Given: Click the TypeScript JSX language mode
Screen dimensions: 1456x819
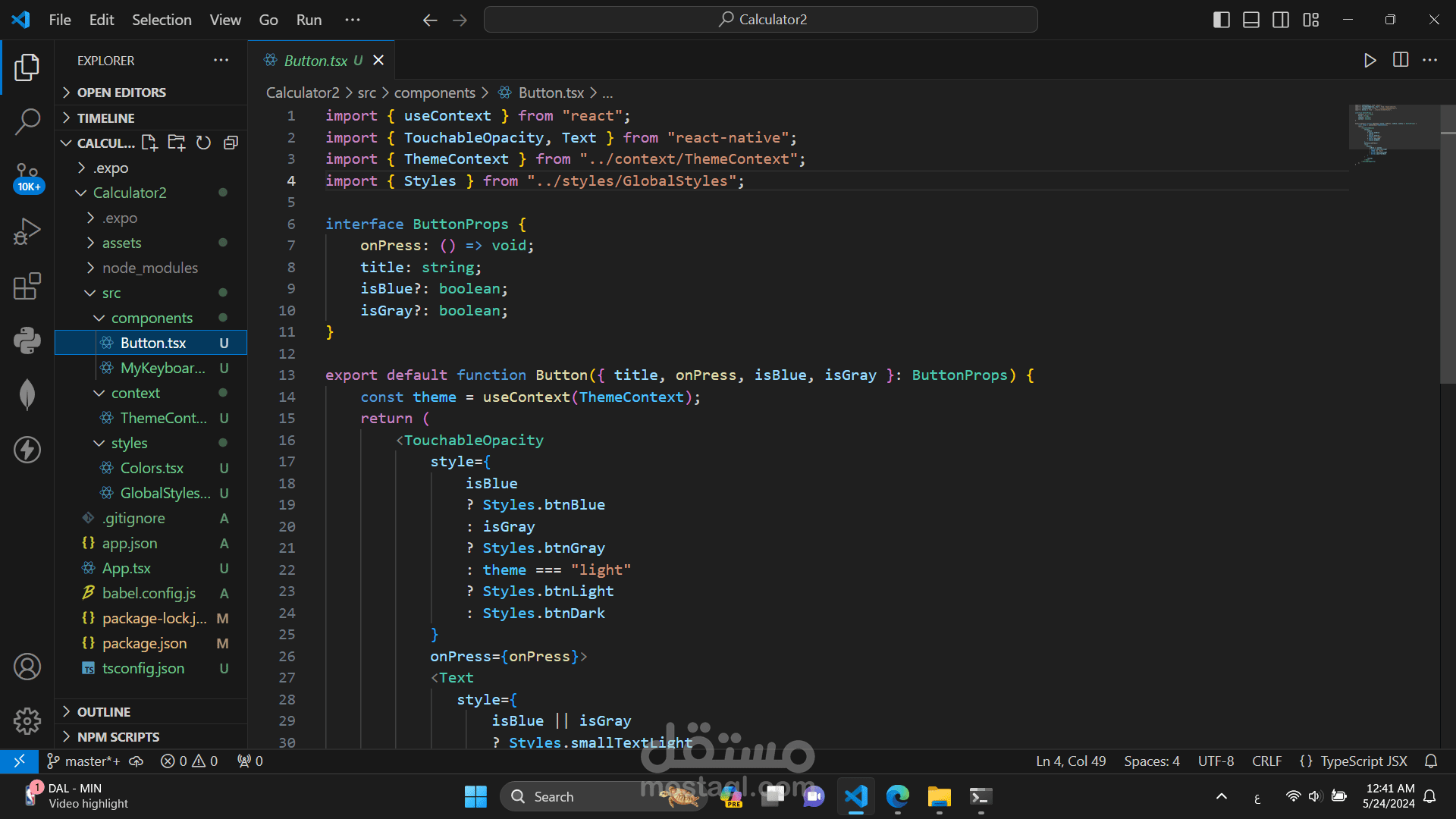Looking at the screenshot, I should [x=1363, y=761].
